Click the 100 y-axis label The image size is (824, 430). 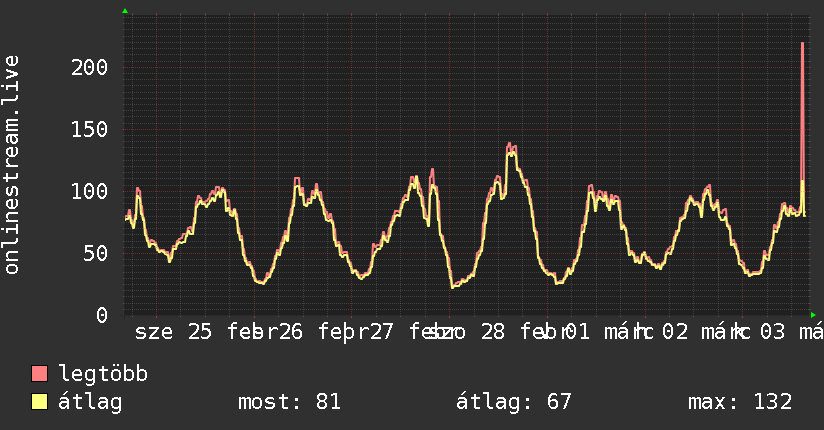[x=89, y=191]
